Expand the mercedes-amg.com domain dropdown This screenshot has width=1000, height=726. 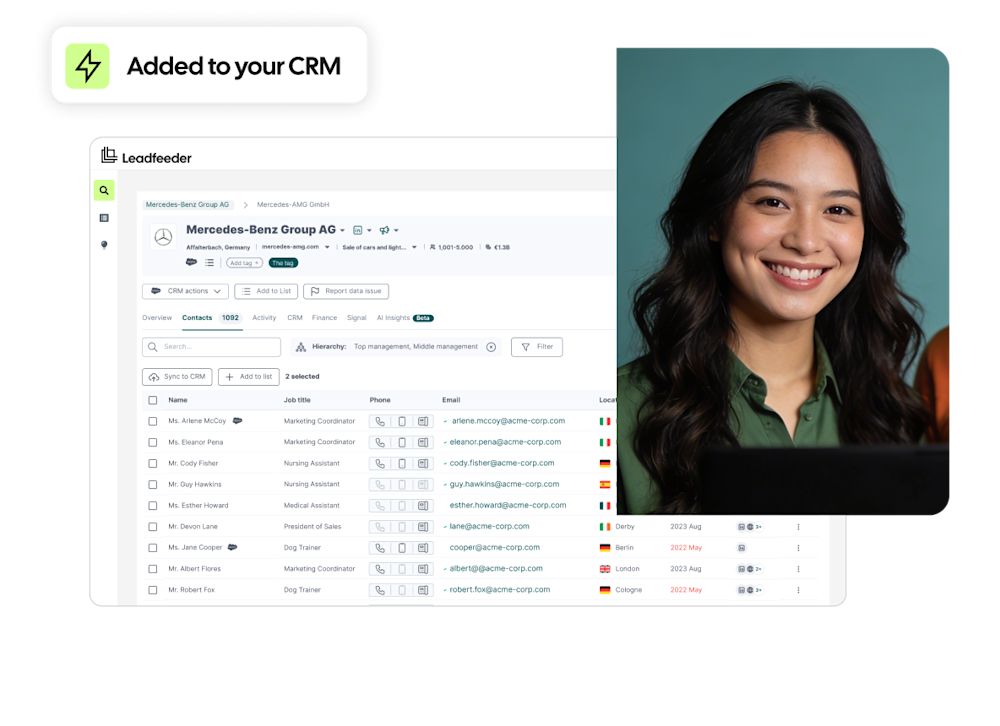click(x=327, y=247)
